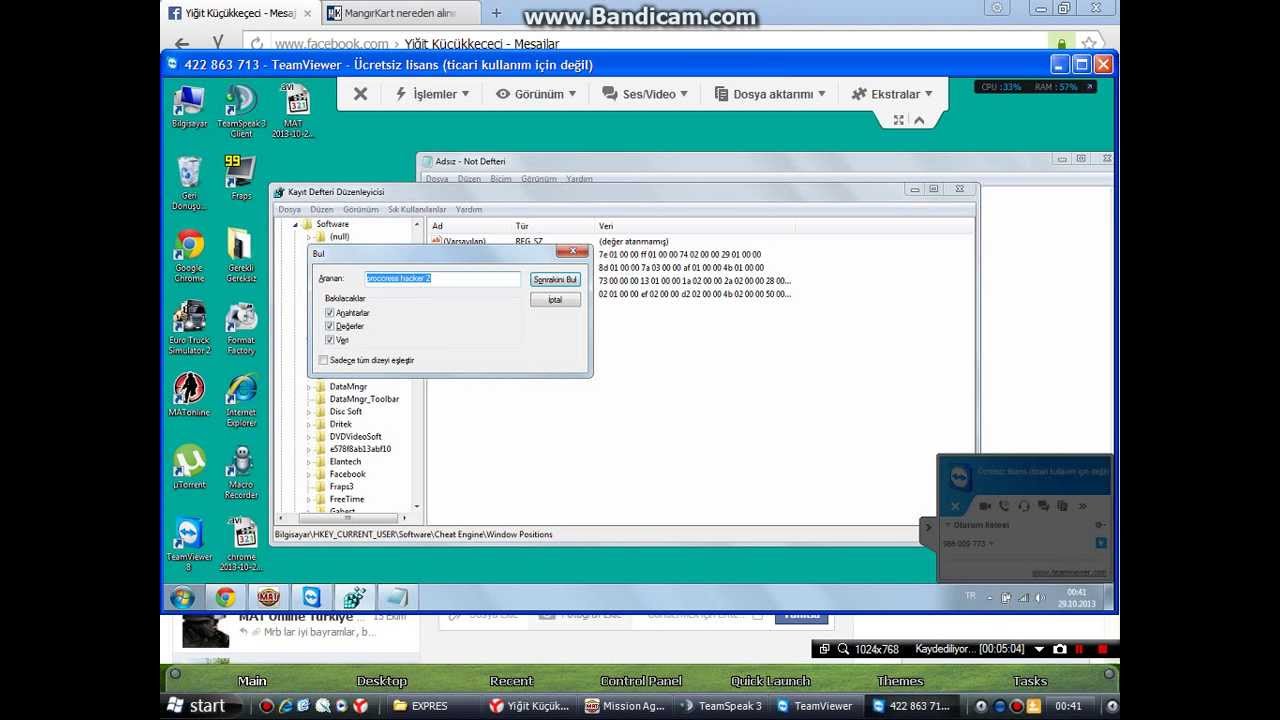Open the Dosya menu in the Registry Editor
The width and height of the screenshot is (1280, 720).
coord(289,210)
